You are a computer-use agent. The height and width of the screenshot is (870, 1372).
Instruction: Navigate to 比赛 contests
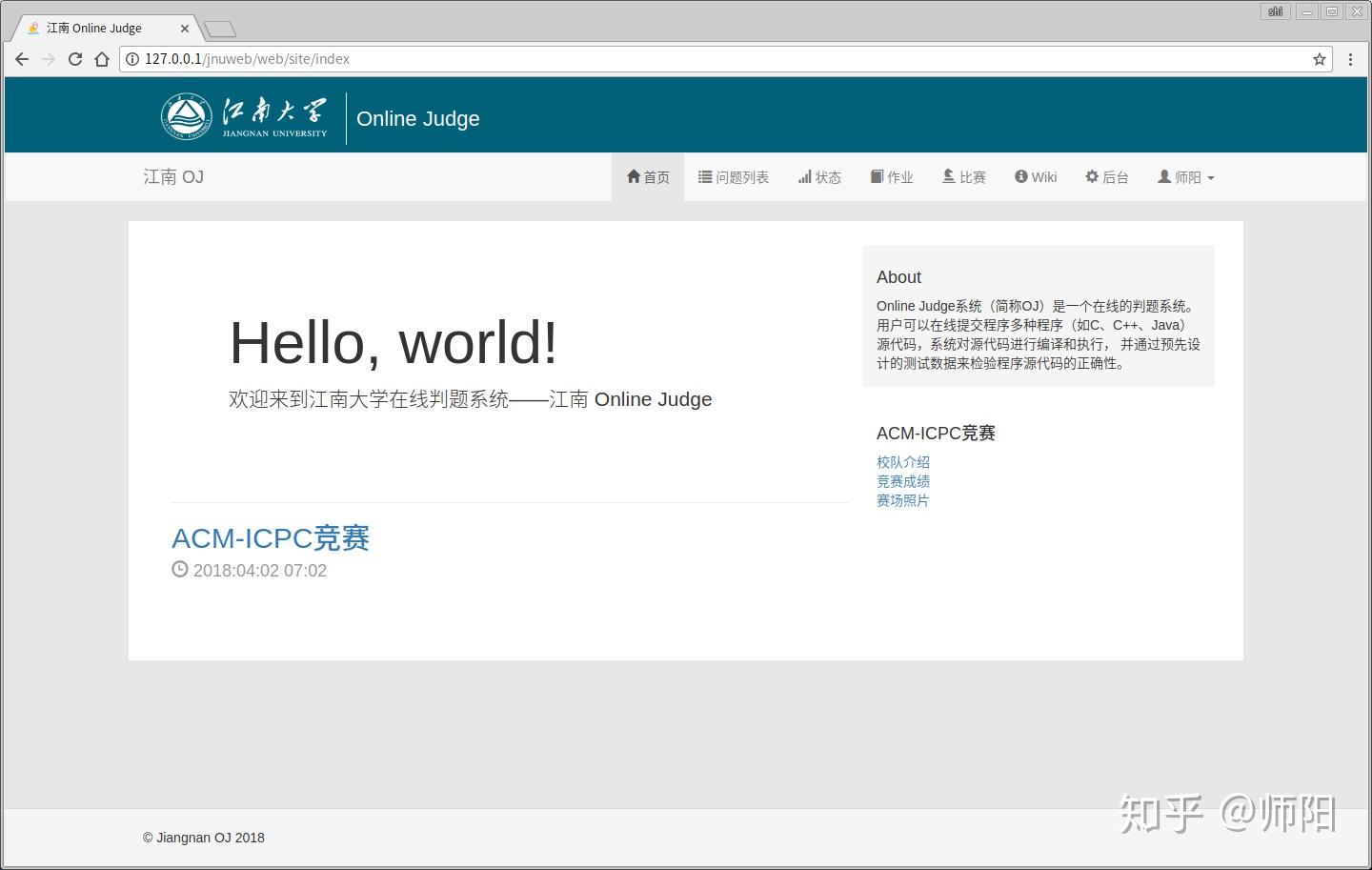(x=964, y=177)
